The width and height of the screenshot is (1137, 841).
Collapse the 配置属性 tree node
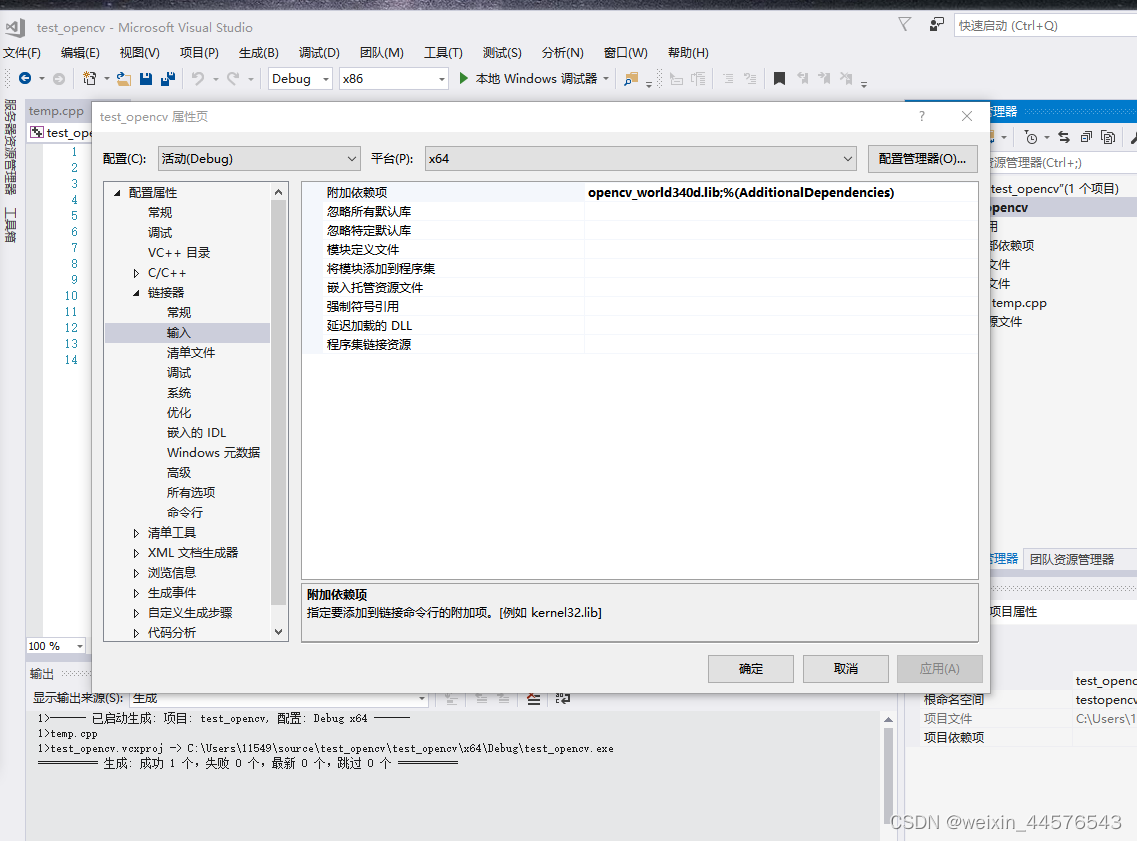click(117, 193)
